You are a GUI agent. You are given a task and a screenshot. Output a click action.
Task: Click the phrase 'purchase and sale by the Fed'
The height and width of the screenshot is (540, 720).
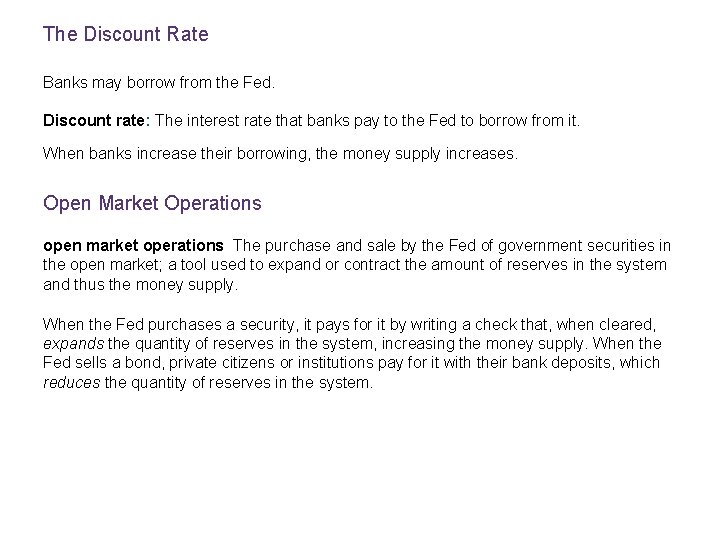357,246
